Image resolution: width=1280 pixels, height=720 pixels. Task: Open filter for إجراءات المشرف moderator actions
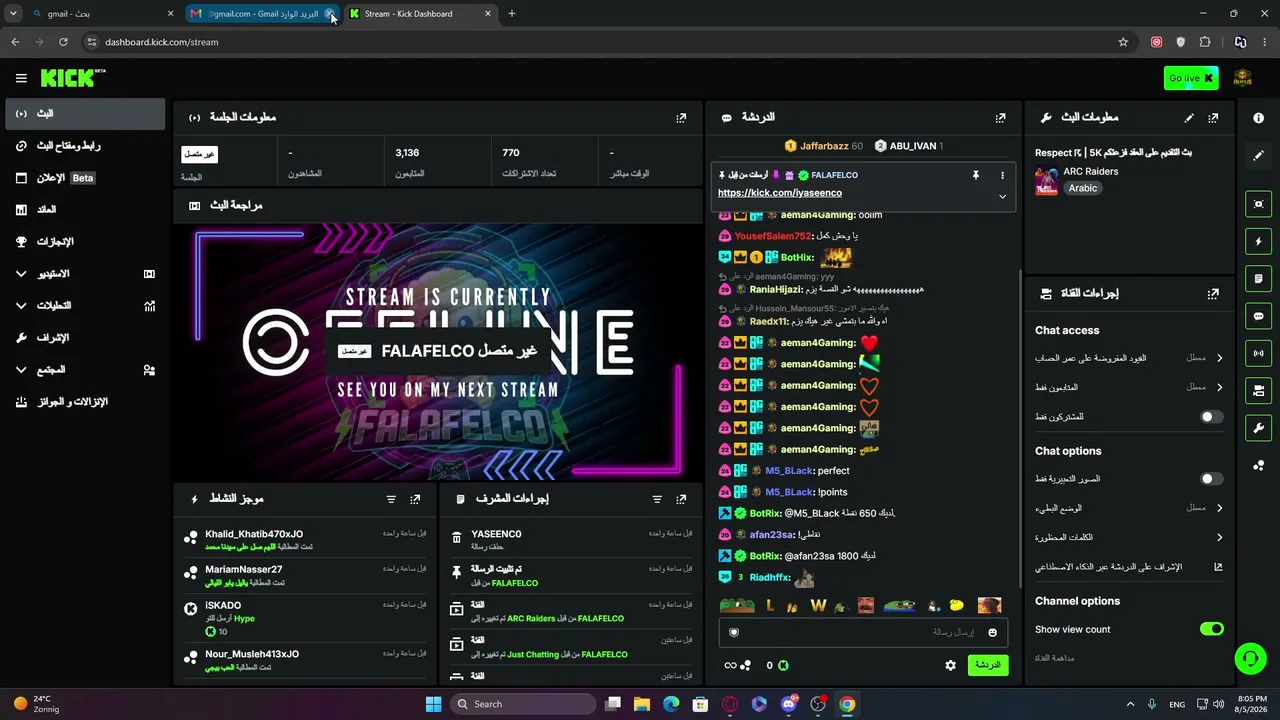click(x=657, y=499)
